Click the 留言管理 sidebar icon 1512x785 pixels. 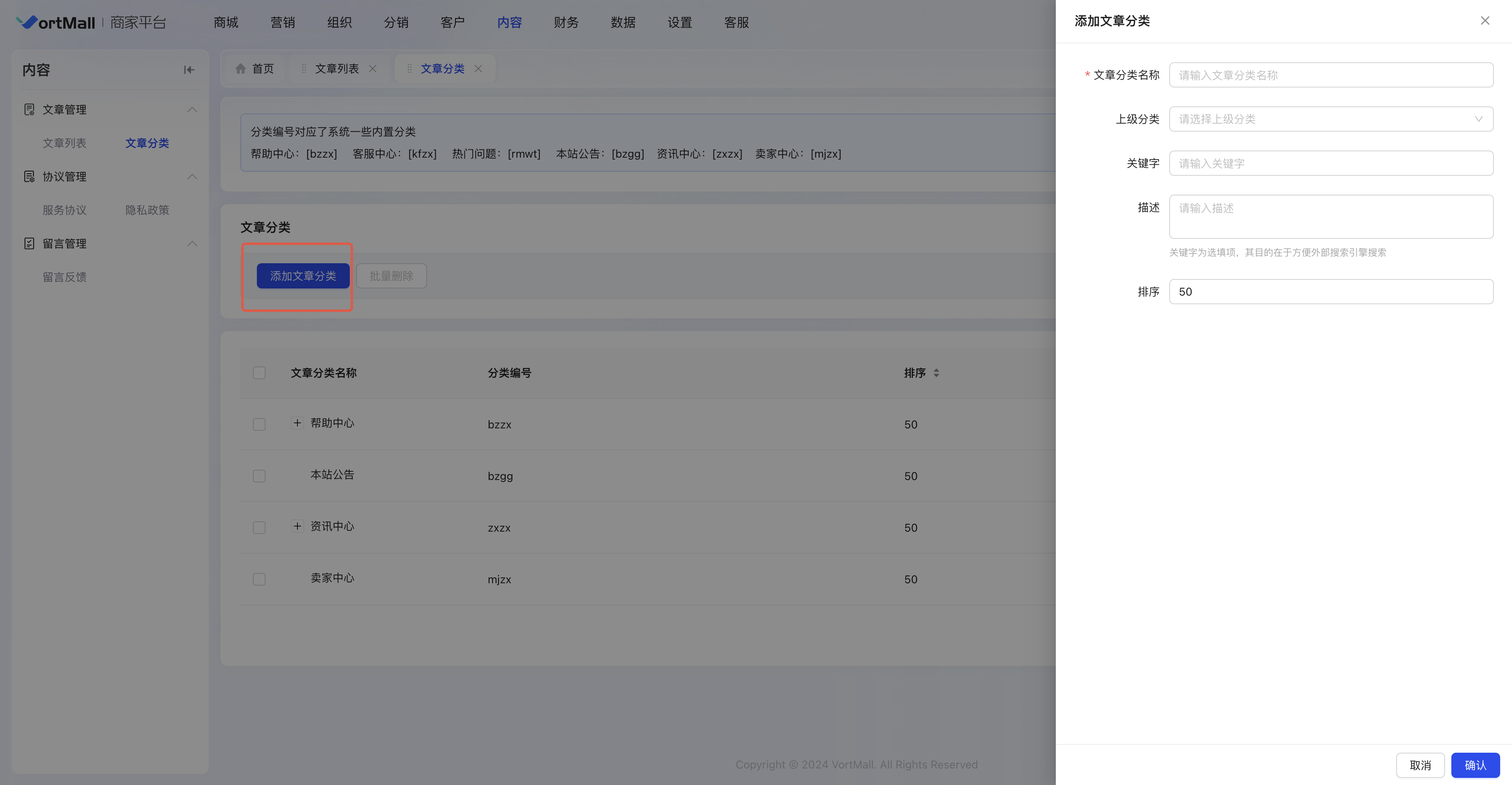(x=29, y=244)
